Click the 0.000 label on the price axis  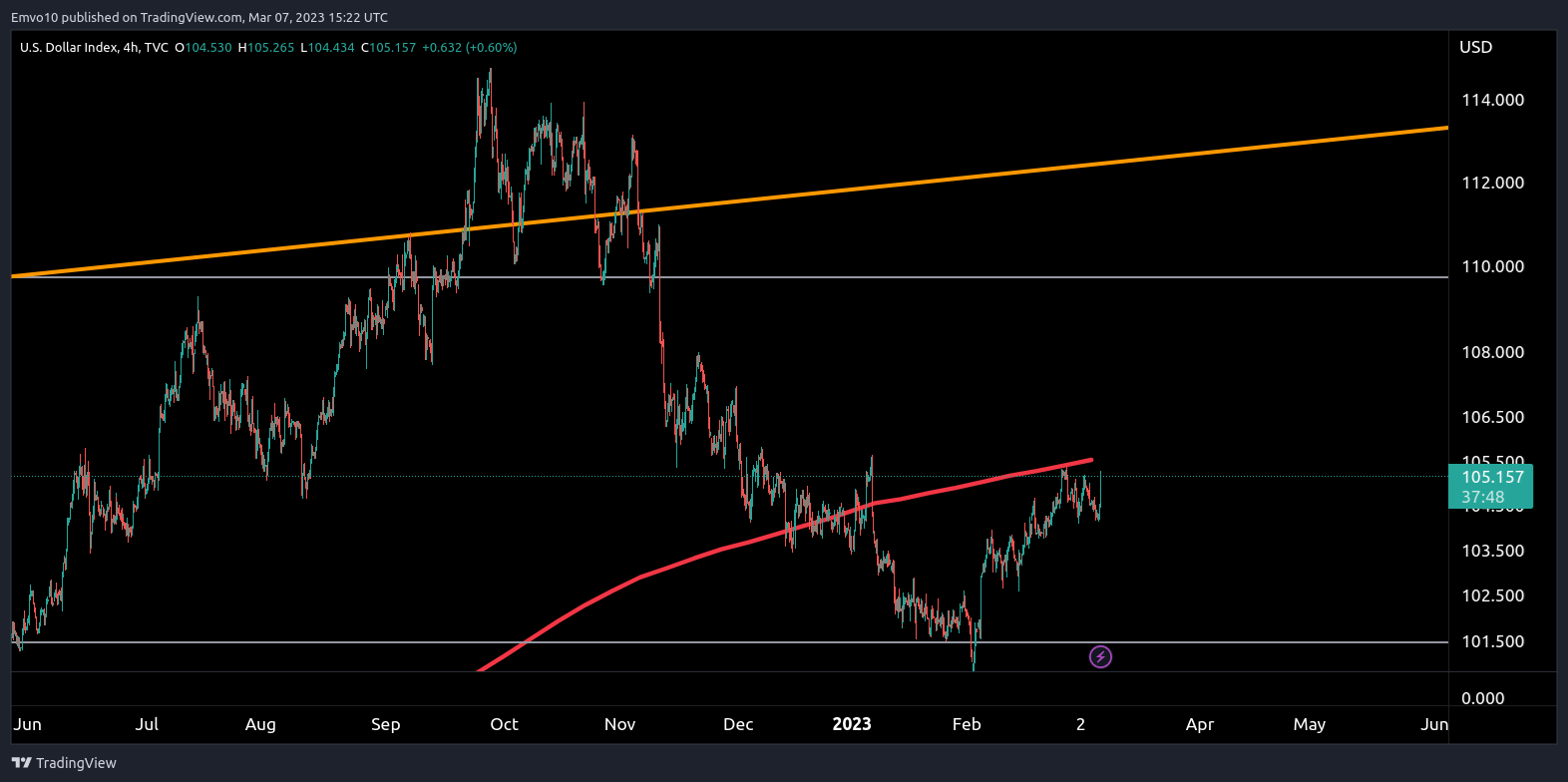tap(1482, 698)
